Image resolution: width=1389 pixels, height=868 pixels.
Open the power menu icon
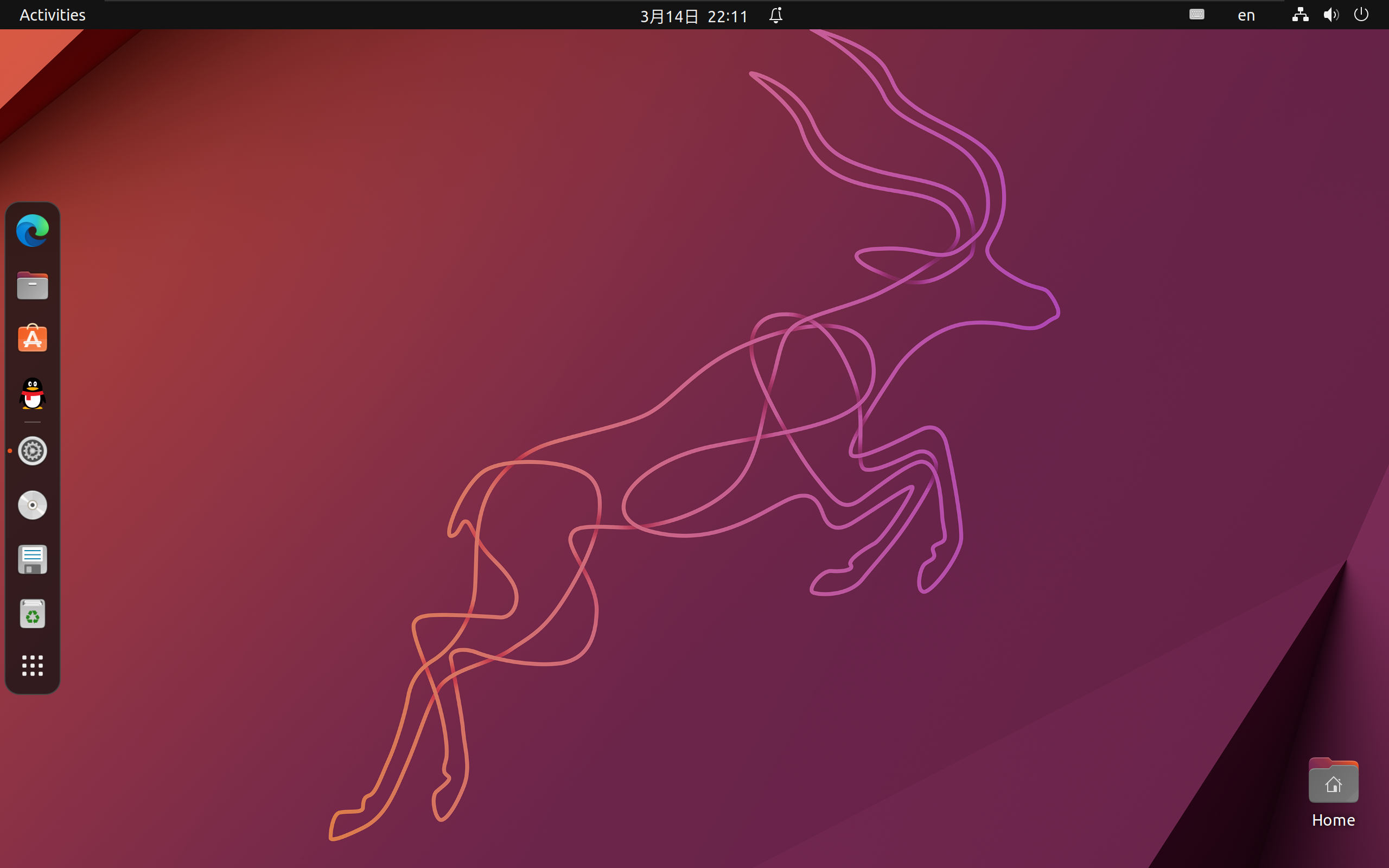(x=1361, y=14)
